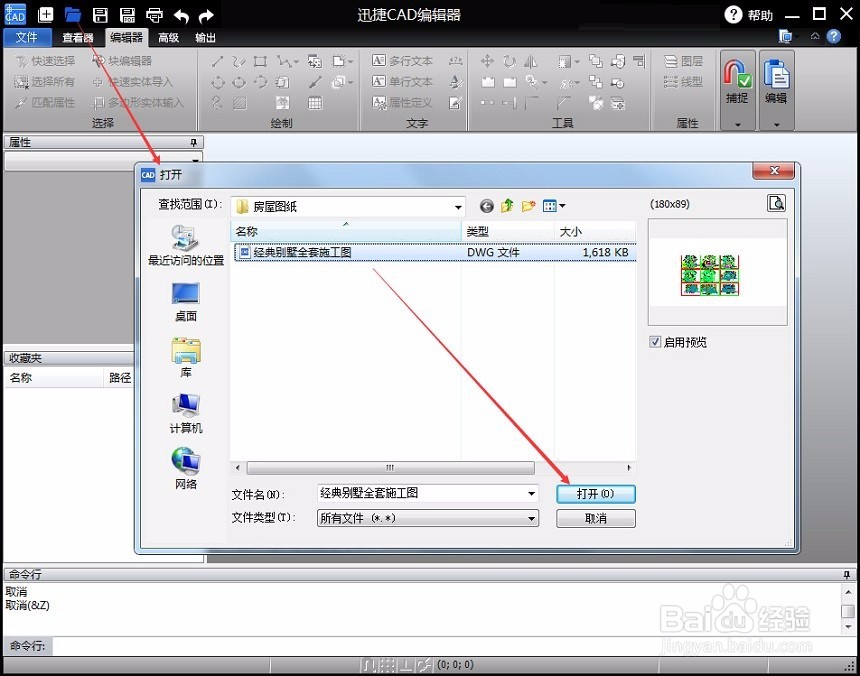
Task: Click the 选择所有 tool
Action: (45, 82)
